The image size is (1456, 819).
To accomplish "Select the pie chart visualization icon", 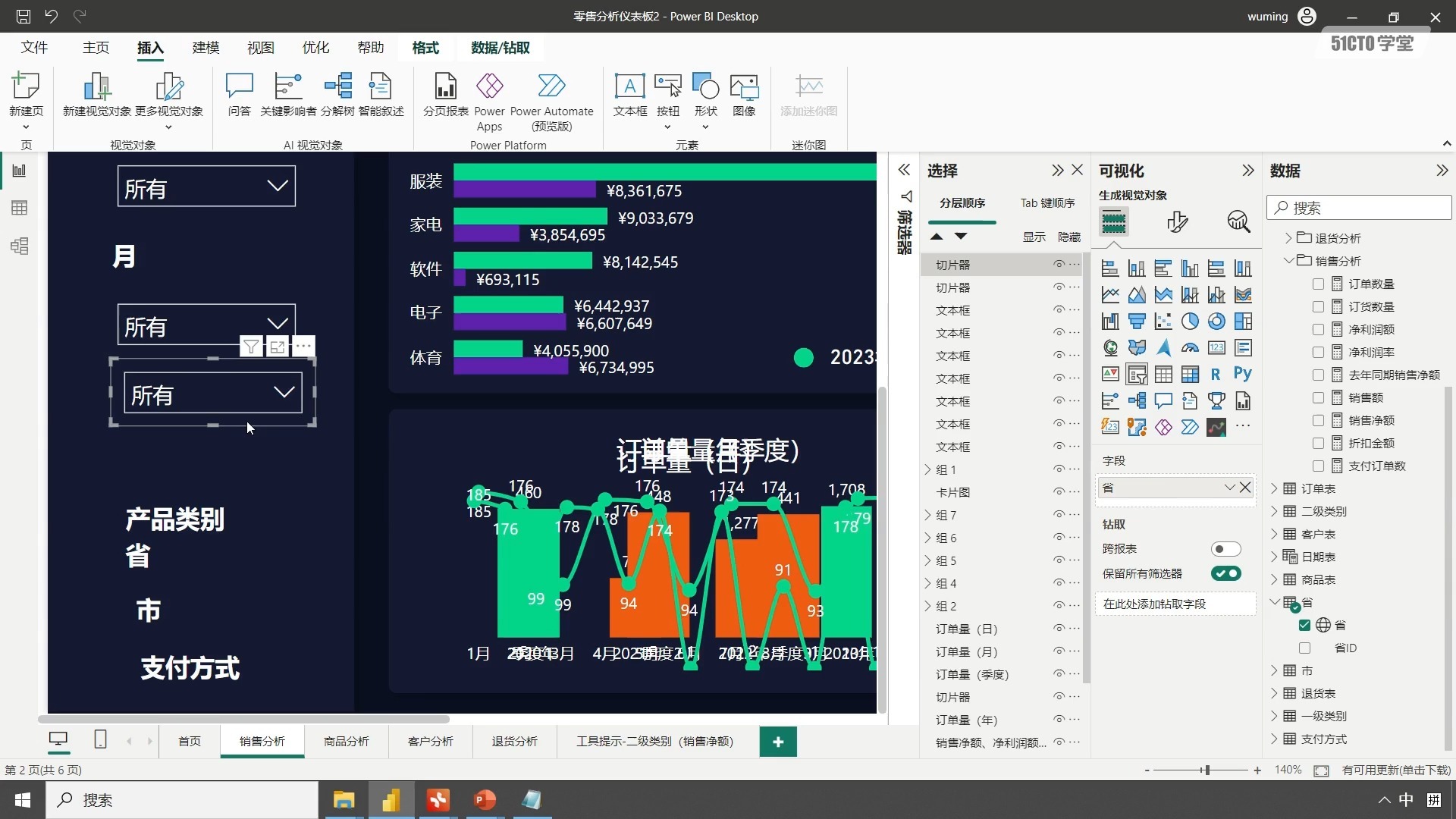I will pos(1190,322).
